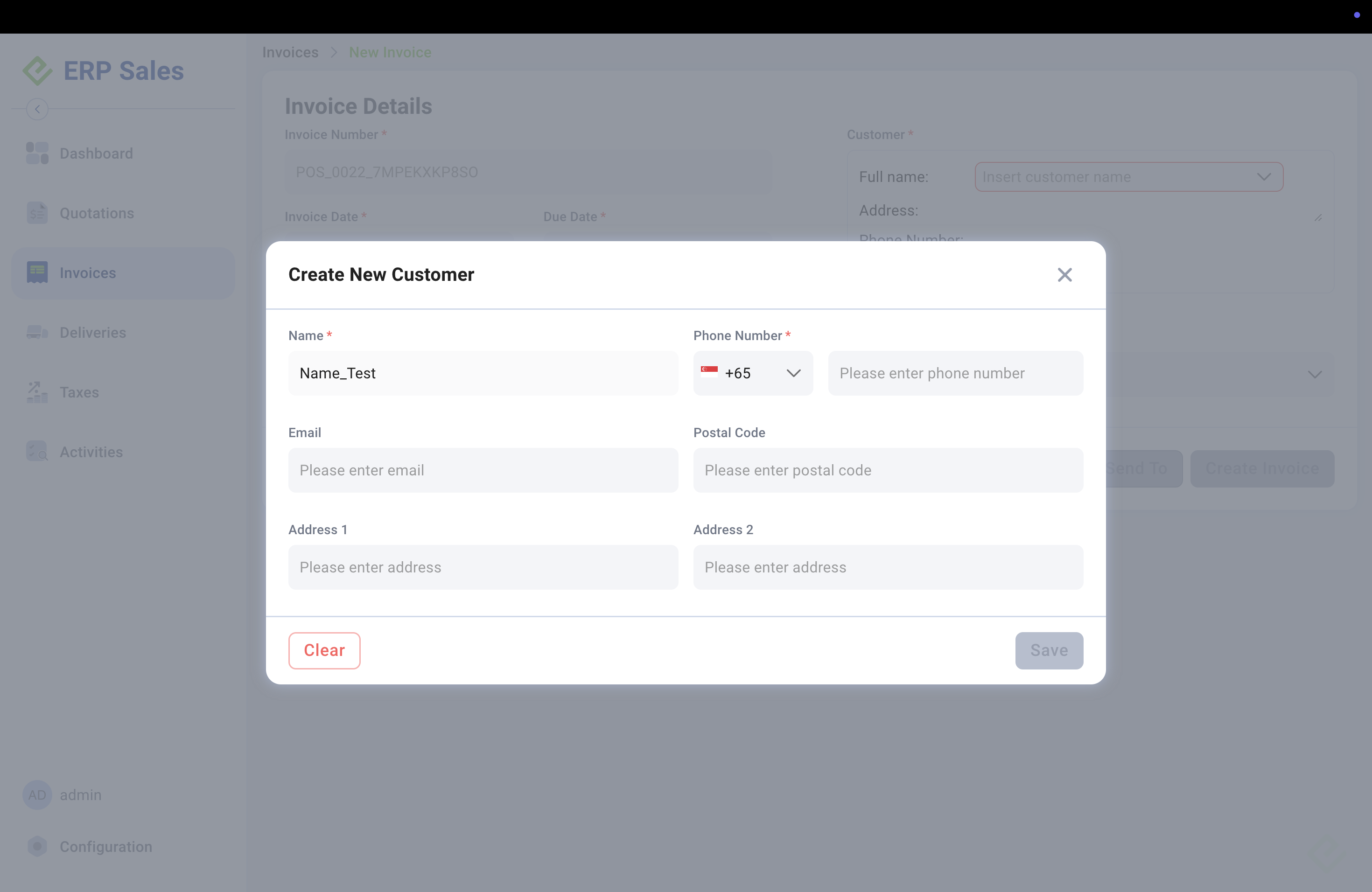The height and width of the screenshot is (892, 1372).
Task: Click the ERP Sales logo icon
Action: tap(37, 71)
